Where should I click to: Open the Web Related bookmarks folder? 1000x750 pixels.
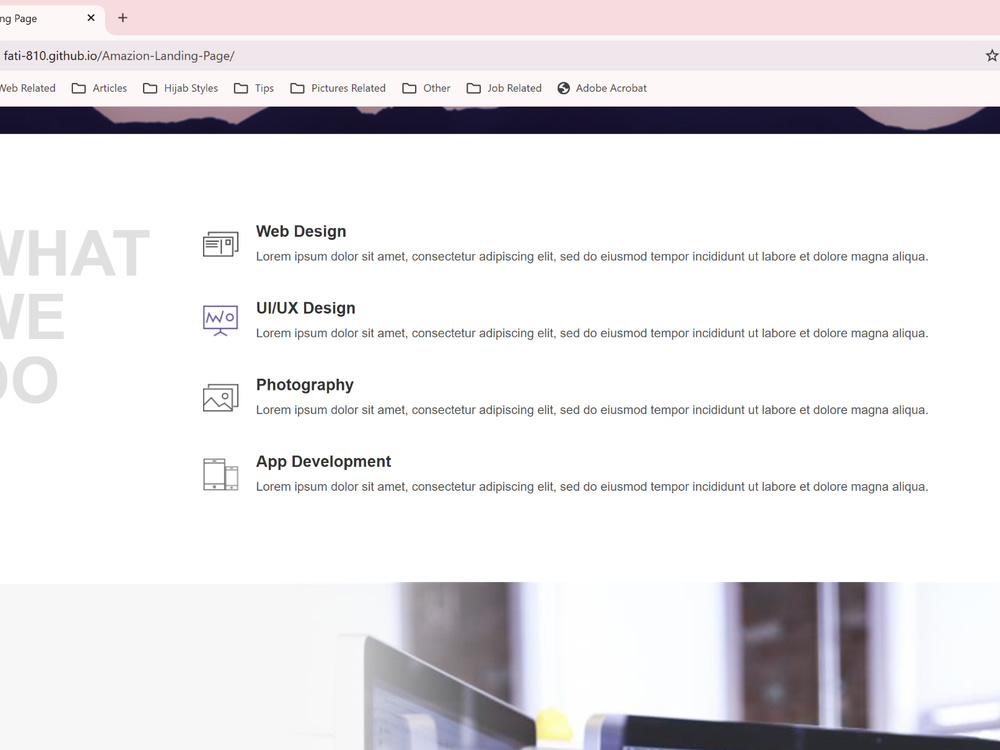28,88
